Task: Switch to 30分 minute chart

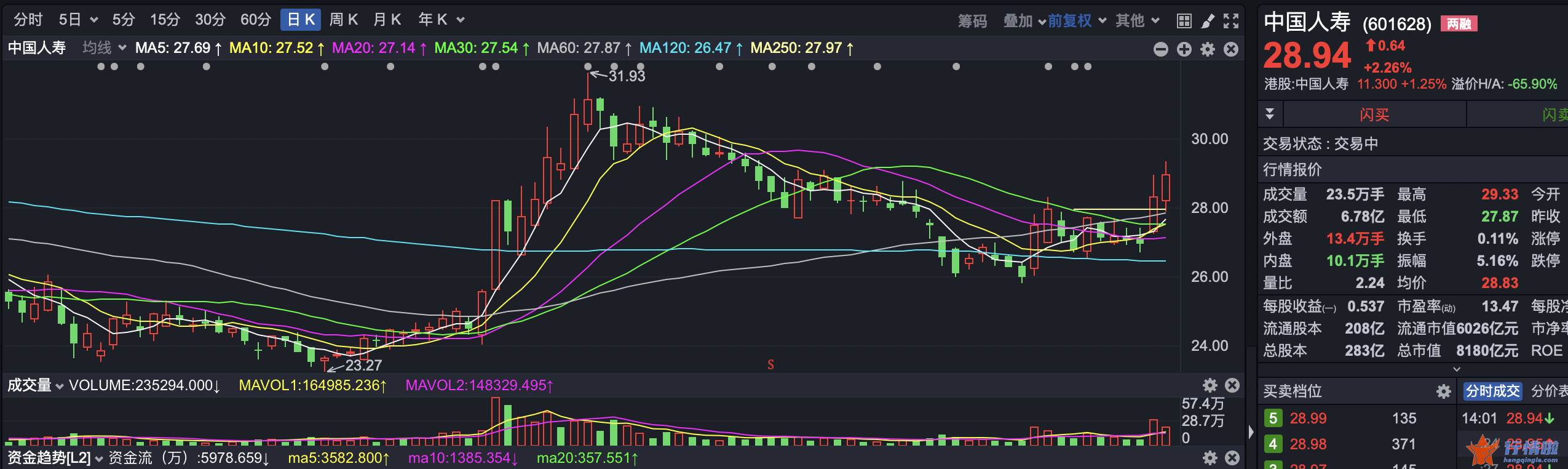Action: (x=210, y=20)
